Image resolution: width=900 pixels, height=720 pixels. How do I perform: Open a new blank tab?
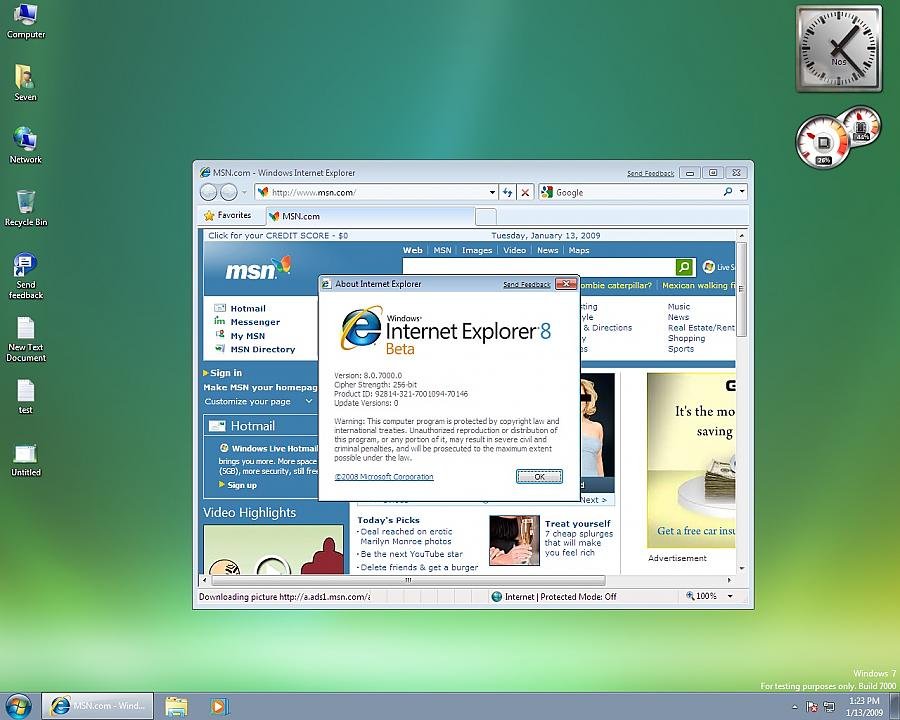486,216
